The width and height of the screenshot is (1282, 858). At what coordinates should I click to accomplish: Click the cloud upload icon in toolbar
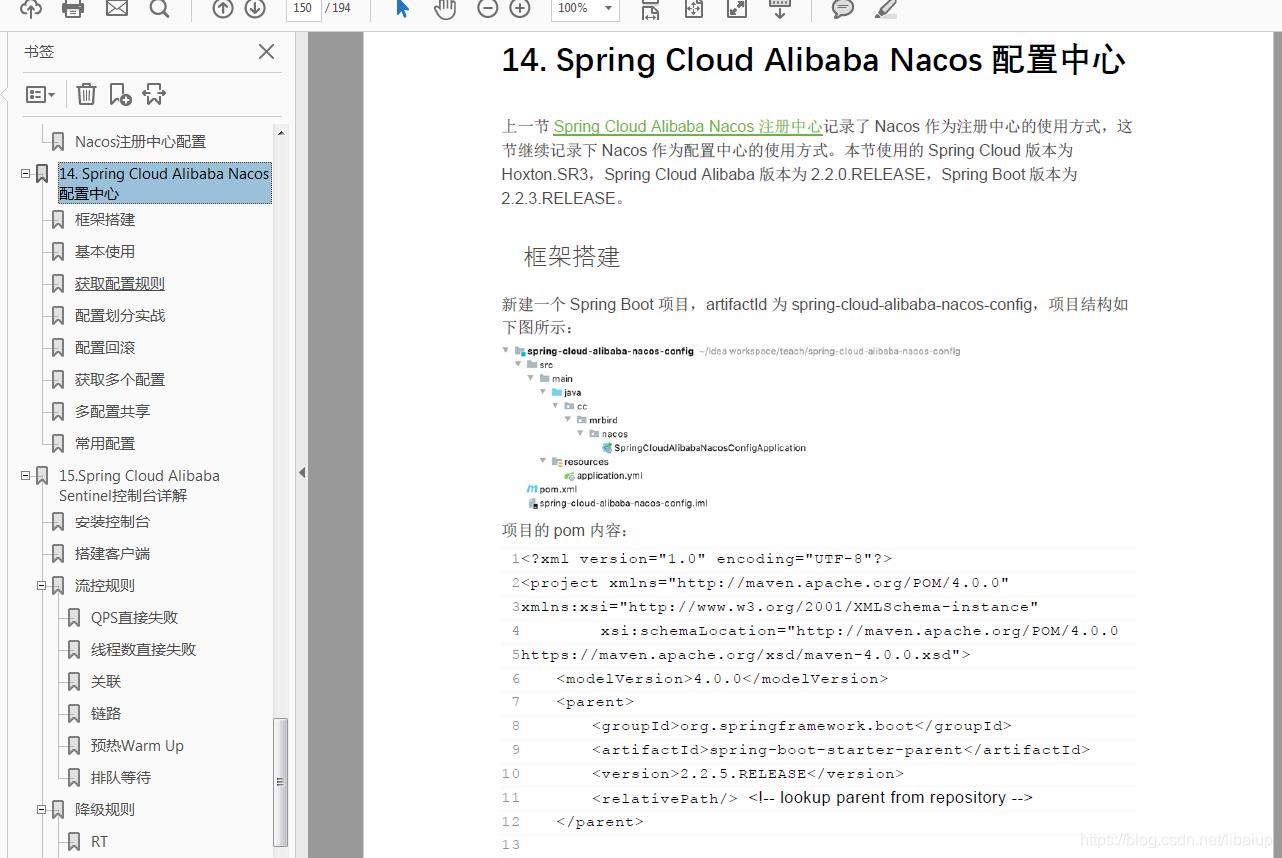coord(31,8)
